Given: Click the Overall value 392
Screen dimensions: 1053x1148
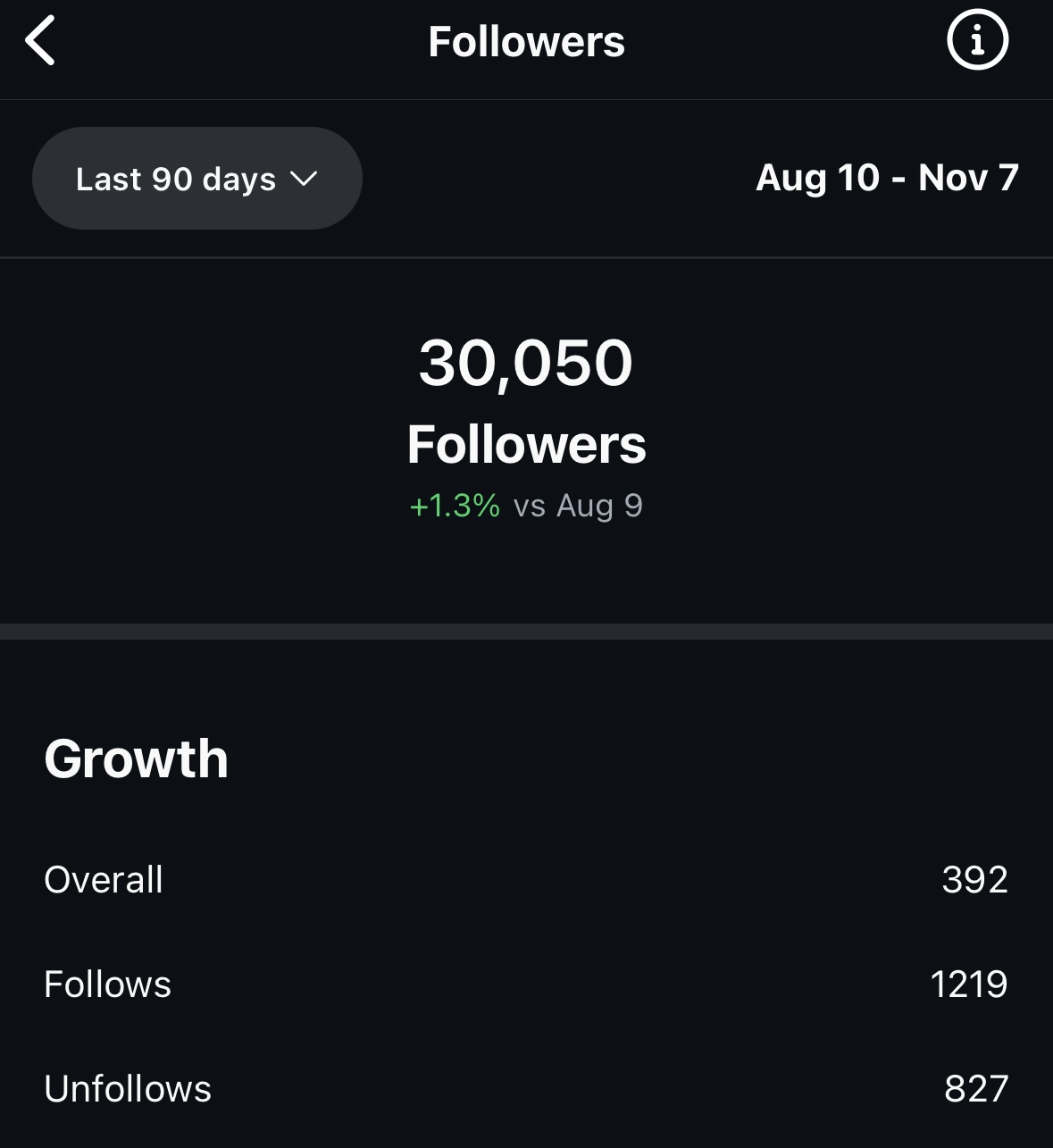Looking at the screenshot, I should tap(974, 880).
